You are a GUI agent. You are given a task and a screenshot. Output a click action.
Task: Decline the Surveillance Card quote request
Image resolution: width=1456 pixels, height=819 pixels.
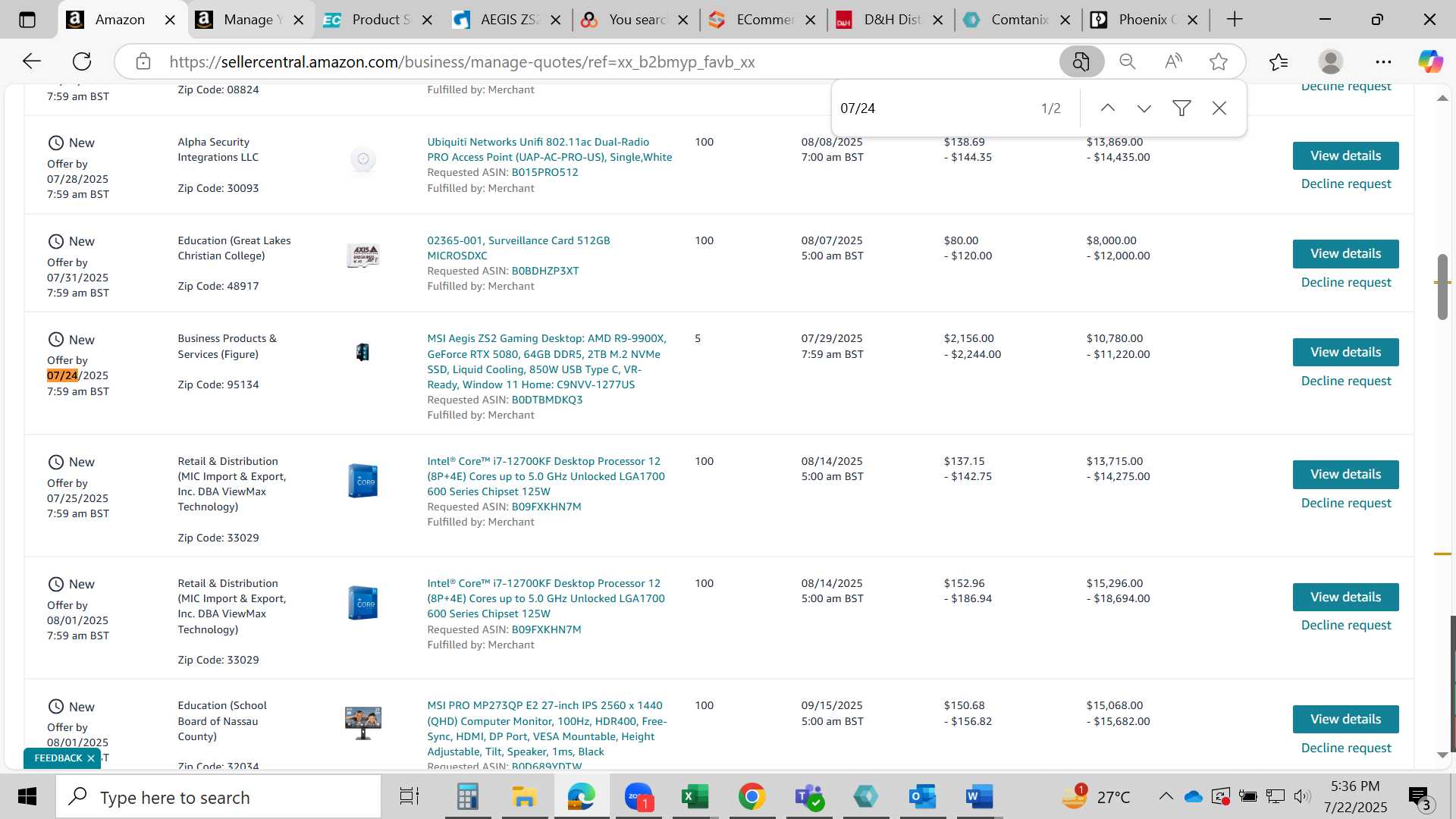1346,283
